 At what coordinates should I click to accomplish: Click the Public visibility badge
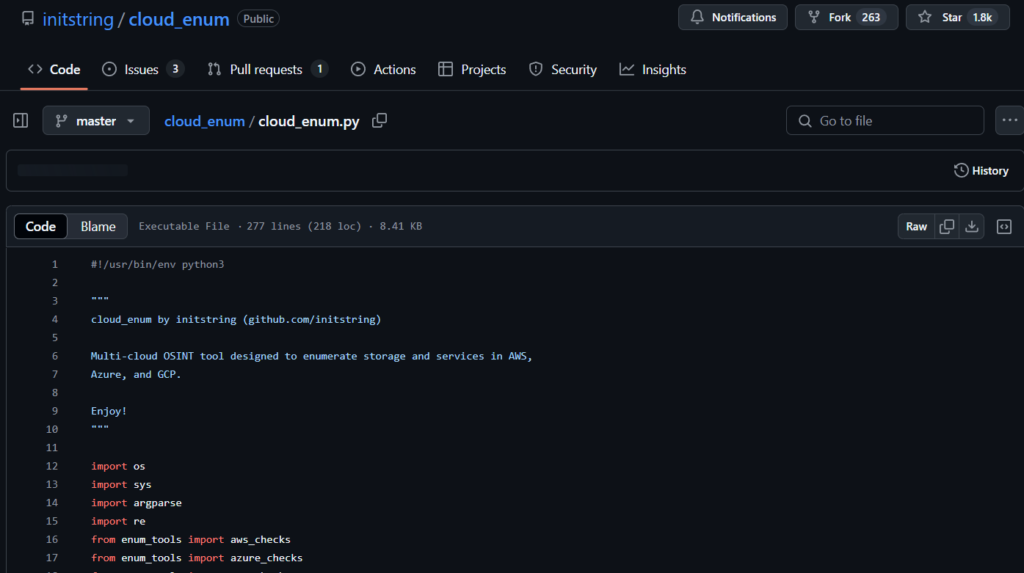pyautogui.click(x=259, y=19)
